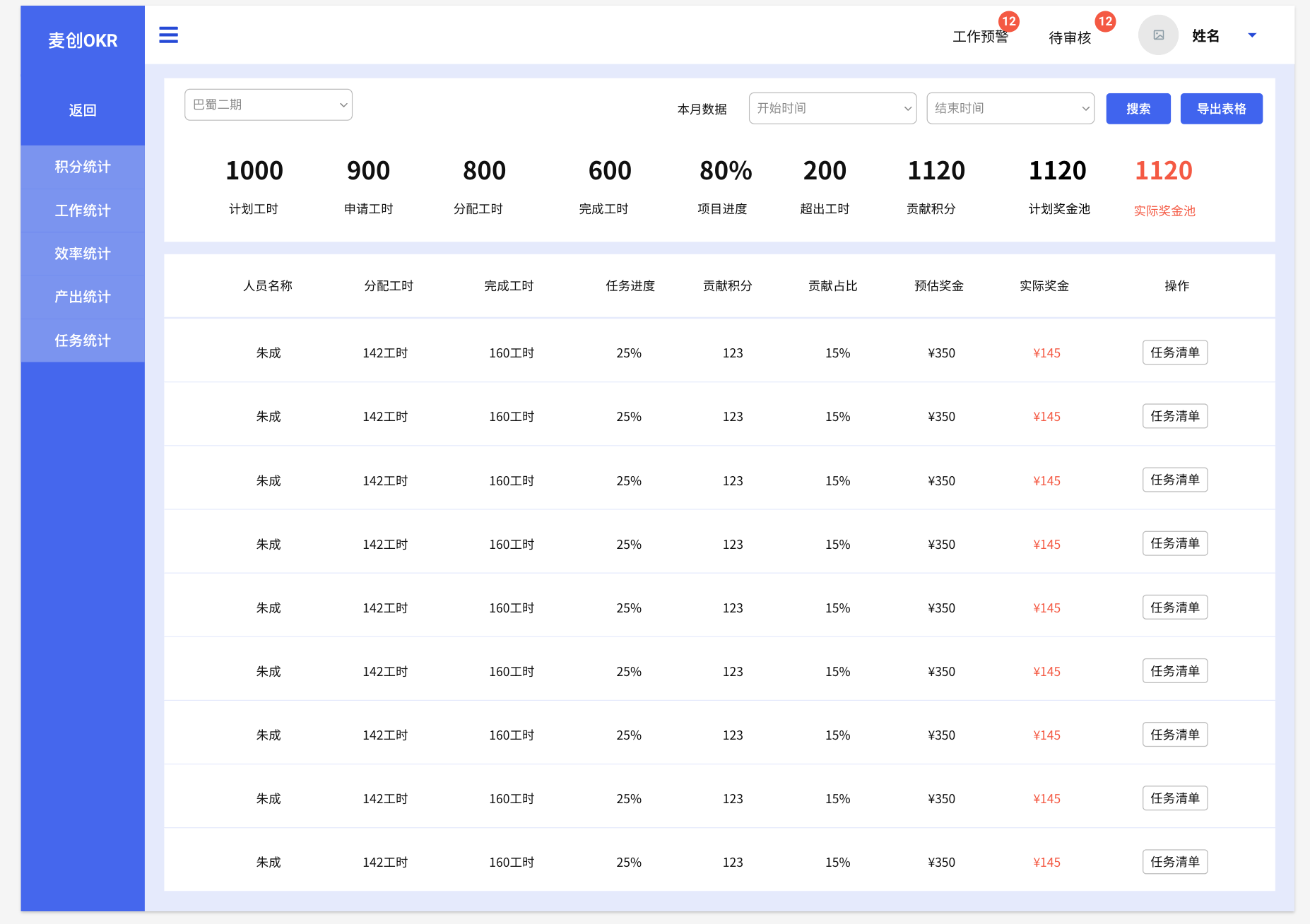Click the user avatar image
Image resolution: width=1310 pixels, height=924 pixels.
click(1158, 35)
